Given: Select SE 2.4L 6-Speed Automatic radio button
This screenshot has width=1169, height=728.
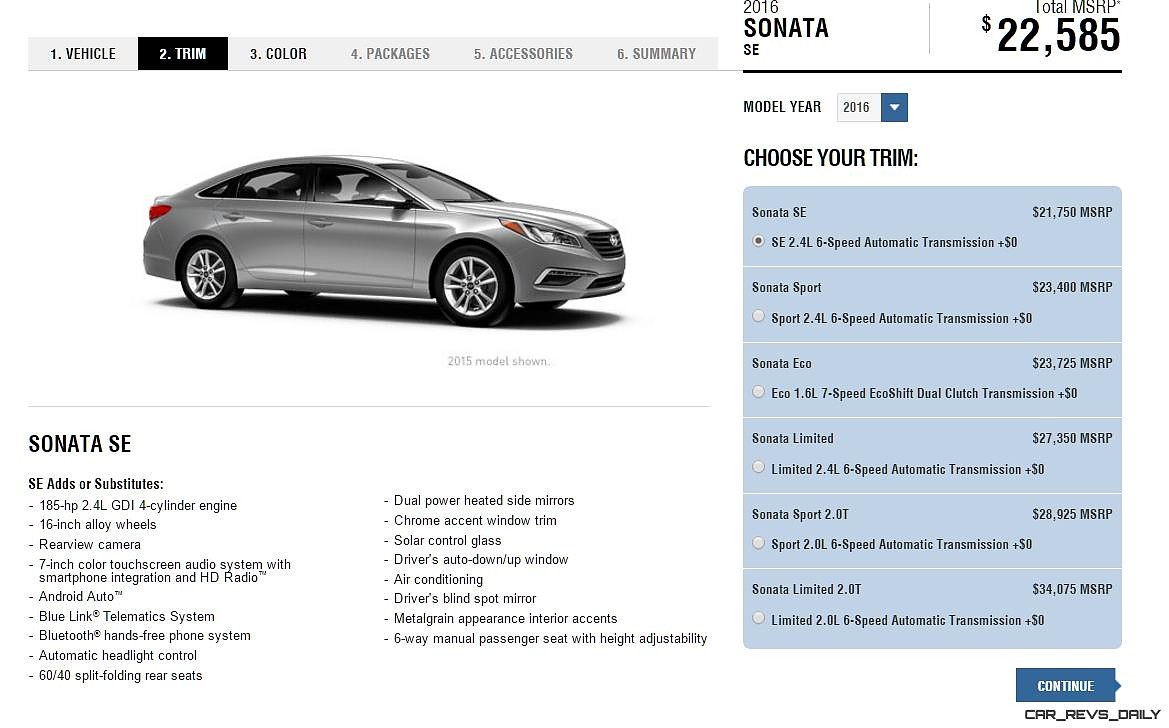Looking at the screenshot, I should (x=758, y=241).
